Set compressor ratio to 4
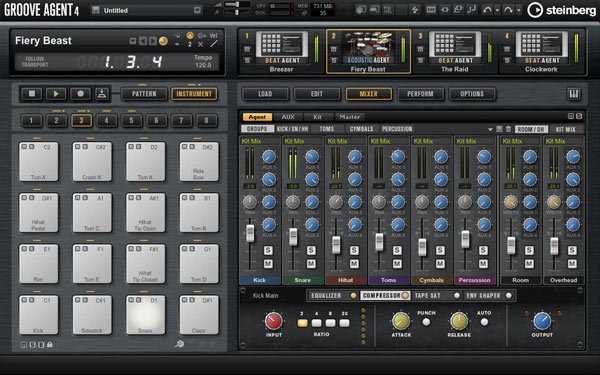600x375 pixels. click(316, 323)
